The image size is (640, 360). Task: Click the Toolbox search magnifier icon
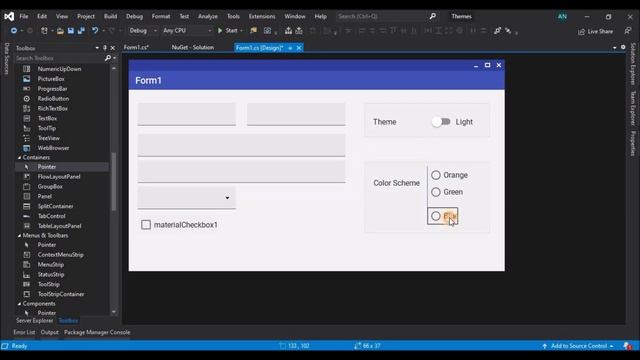108,58
